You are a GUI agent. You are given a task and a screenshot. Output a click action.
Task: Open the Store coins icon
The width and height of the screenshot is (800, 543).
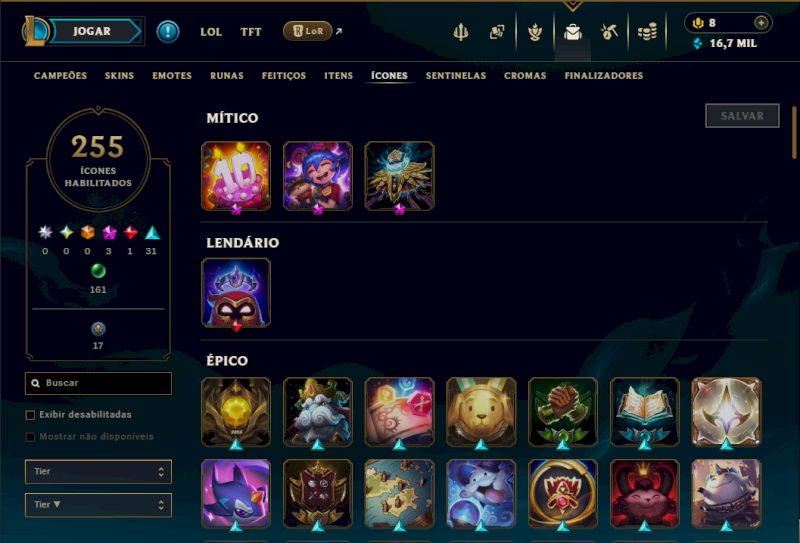click(x=647, y=32)
